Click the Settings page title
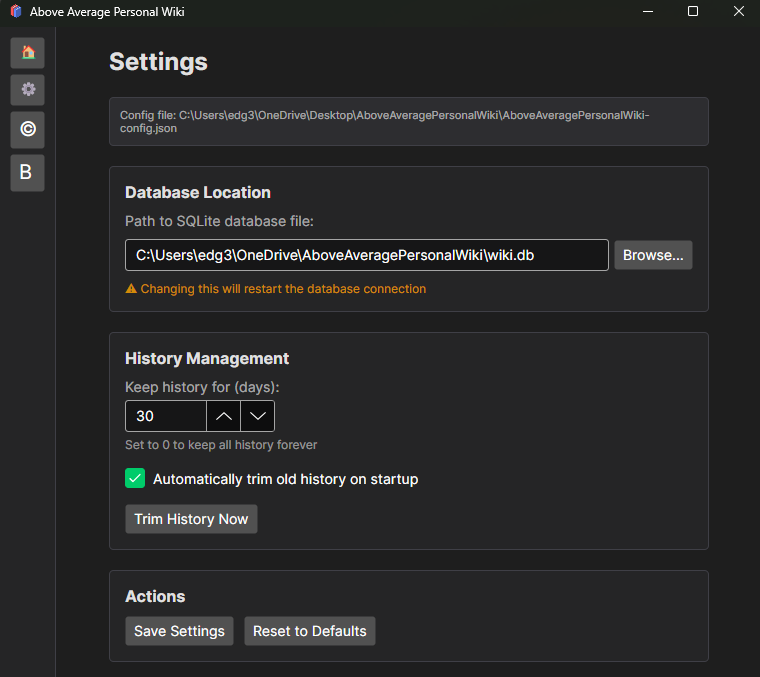760x677 pixels. [x=158, y=62]
